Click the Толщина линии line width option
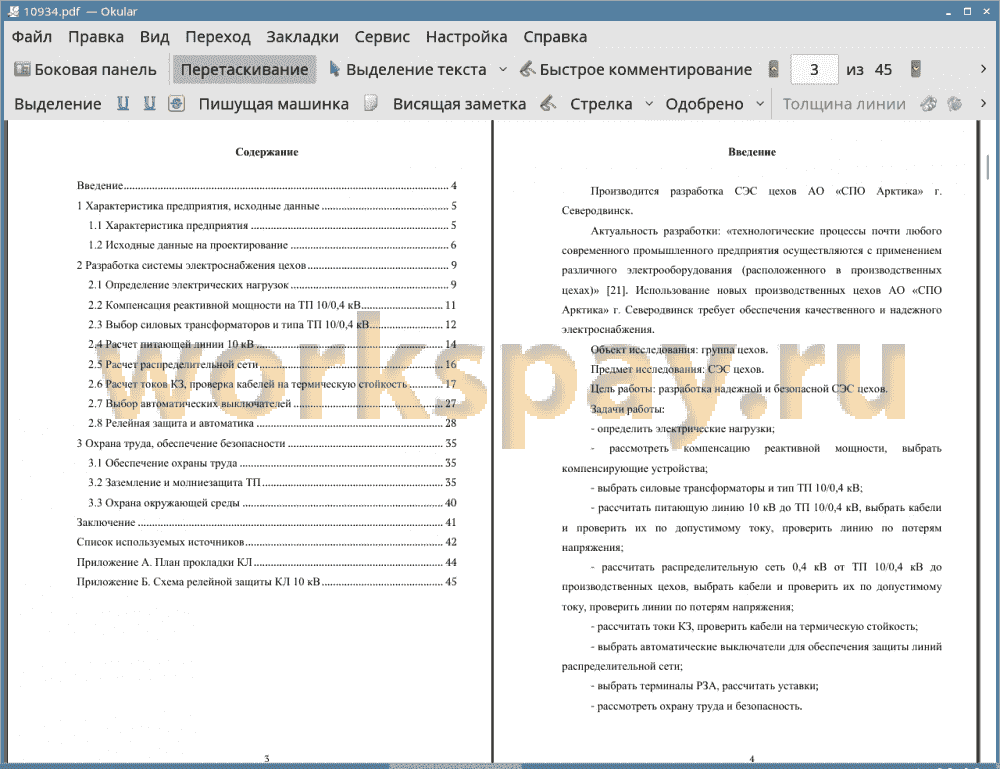 coord(844,104)
